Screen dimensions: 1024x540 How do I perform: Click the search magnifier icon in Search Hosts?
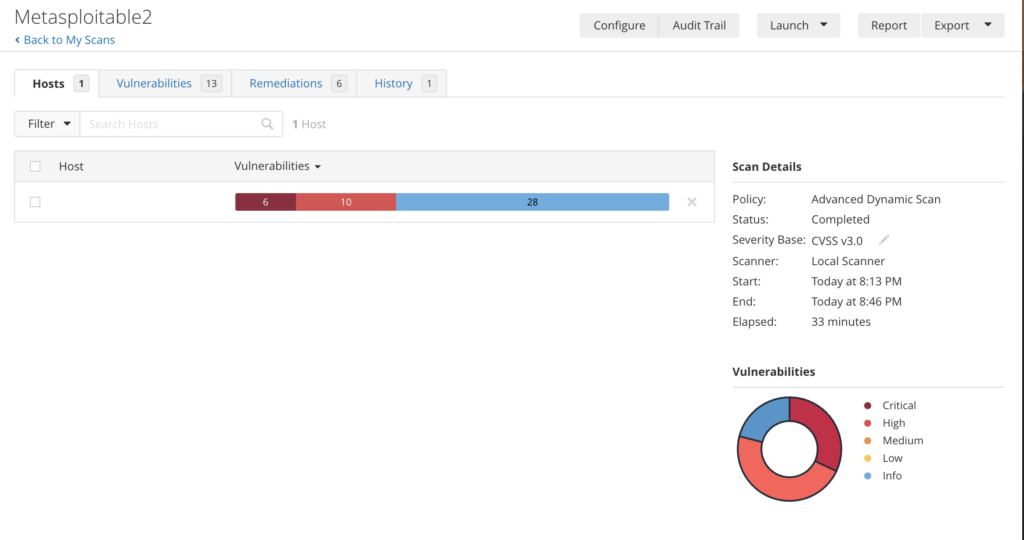(x=267, y=124)
